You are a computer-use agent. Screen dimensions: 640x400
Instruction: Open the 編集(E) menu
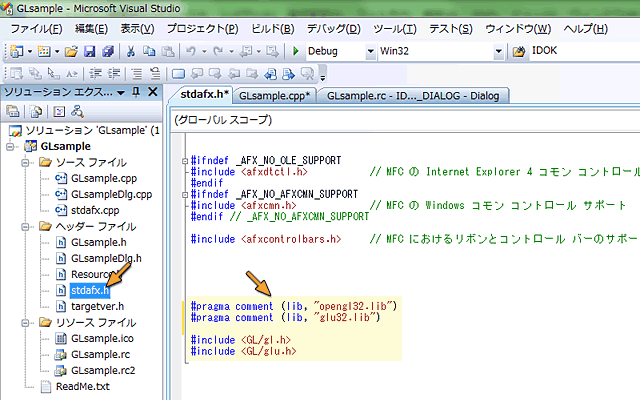pyautogui.click(x=91, y=29)
